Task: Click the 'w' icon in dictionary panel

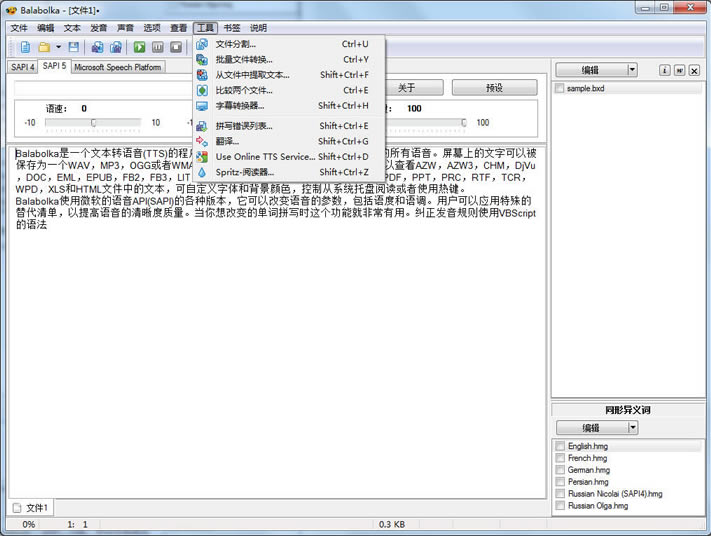Action: point(679,71)
